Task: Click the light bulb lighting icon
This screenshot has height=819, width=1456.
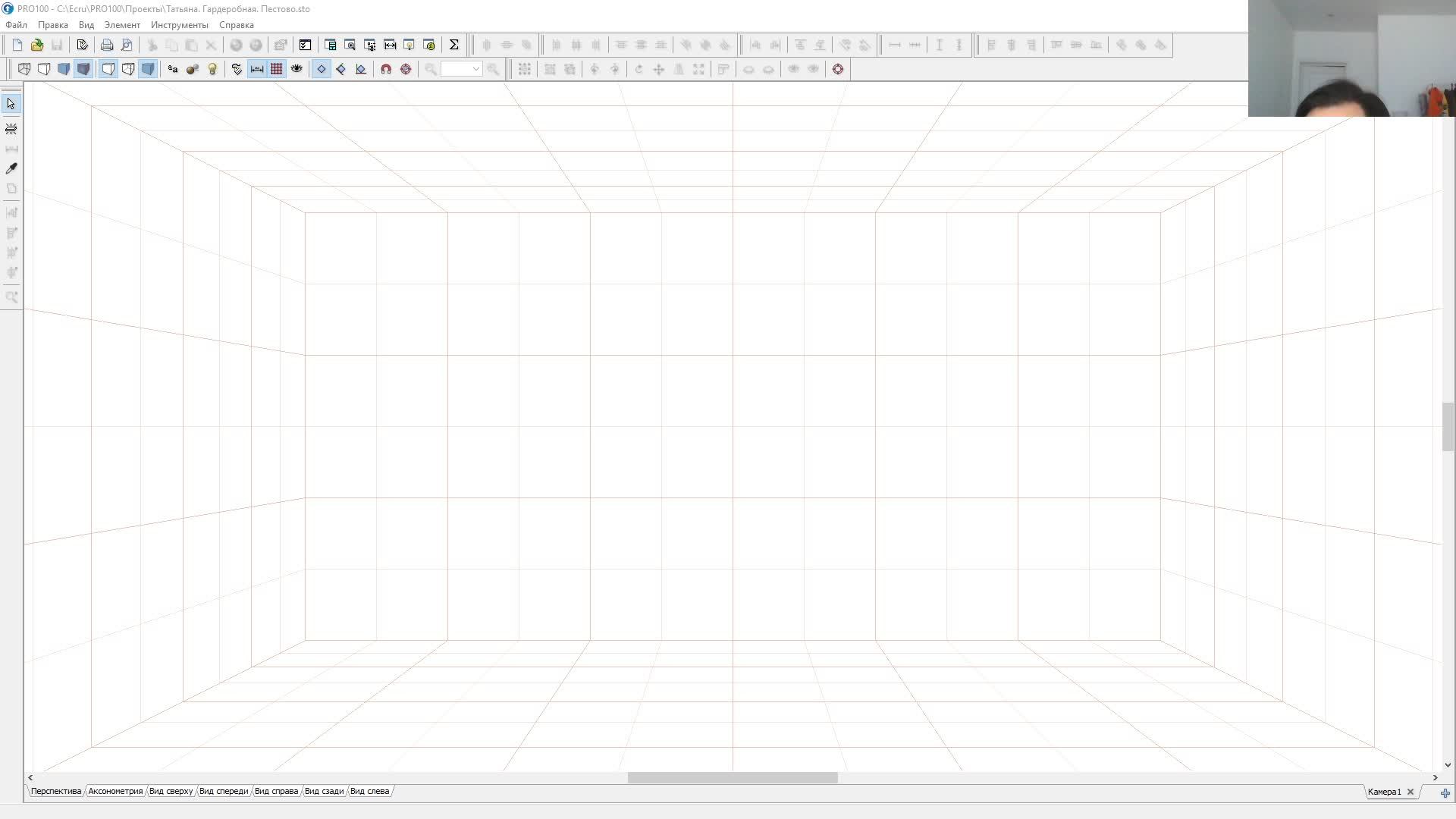Action: [x=212, y=69]
